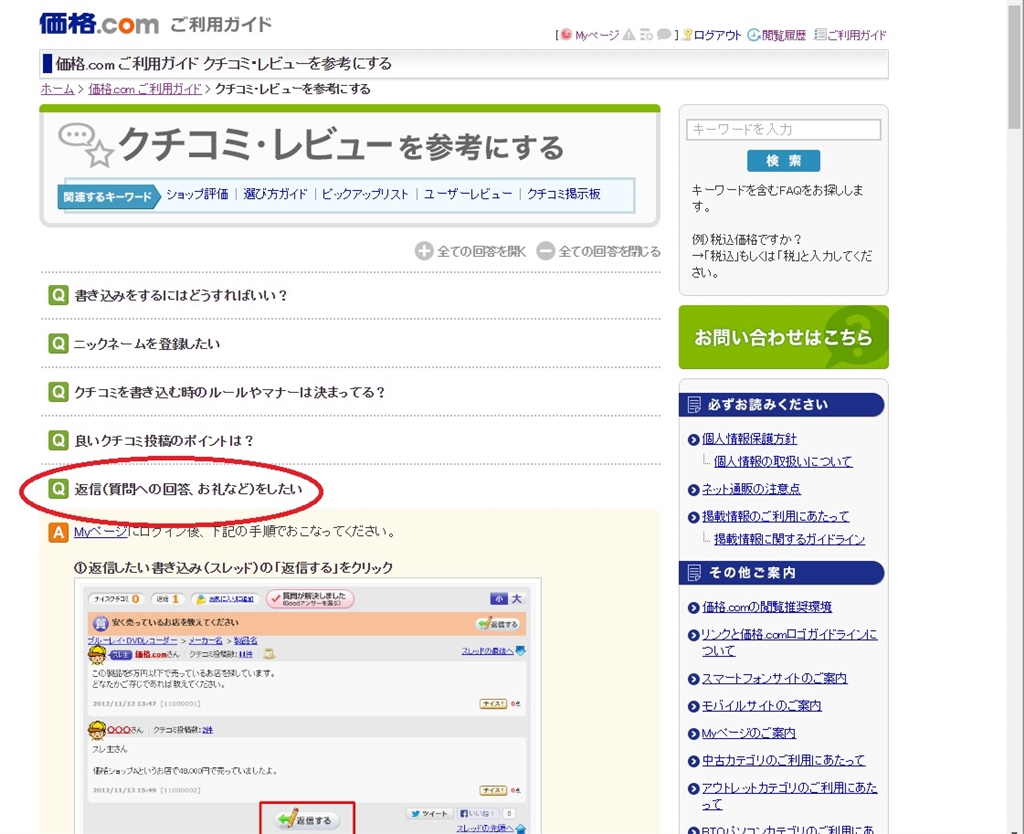This screenshot has height=834, width=1024.
Task: Open リンクと価格.comロゴガイドラインについて link
Action: [790, 642]
